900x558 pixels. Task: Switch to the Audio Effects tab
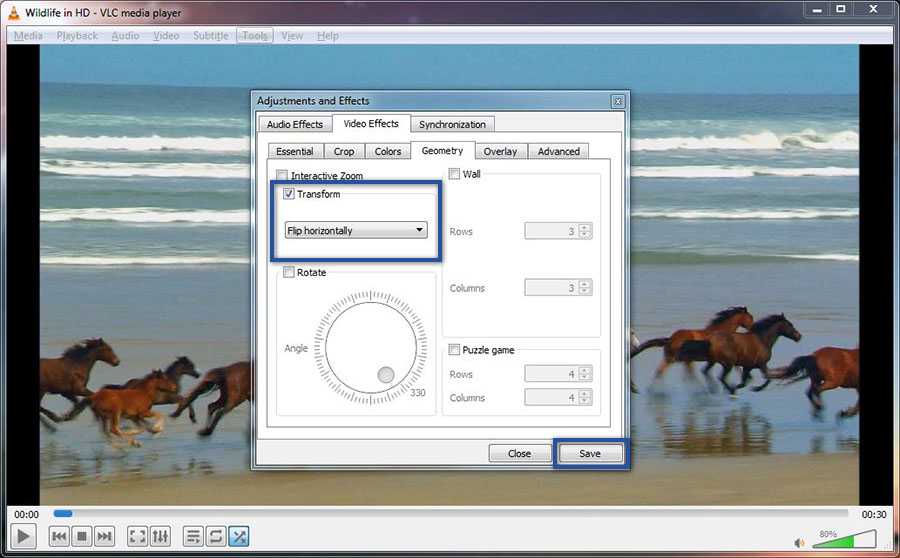pyautogui.click(x=294, y=124)
